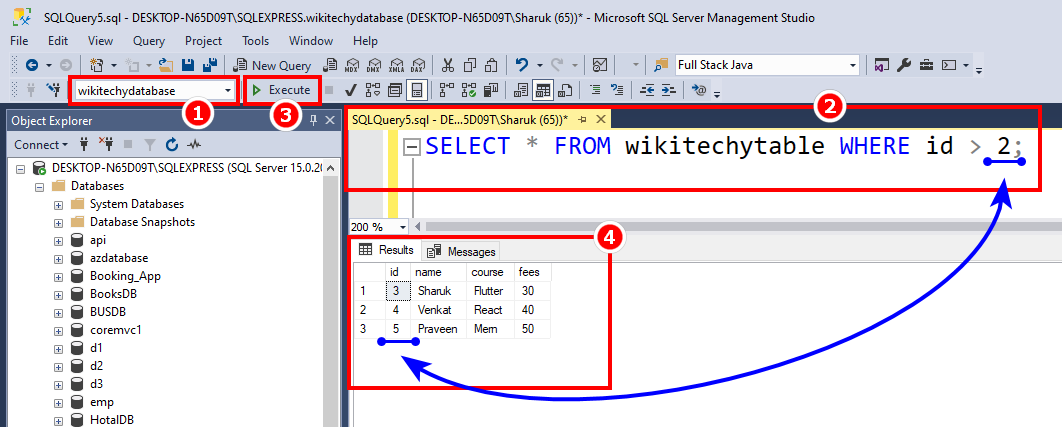Select the Booking_App database in tree
Image resolution: width=1062 pixels, height=427 pixels.
(125, 276)
